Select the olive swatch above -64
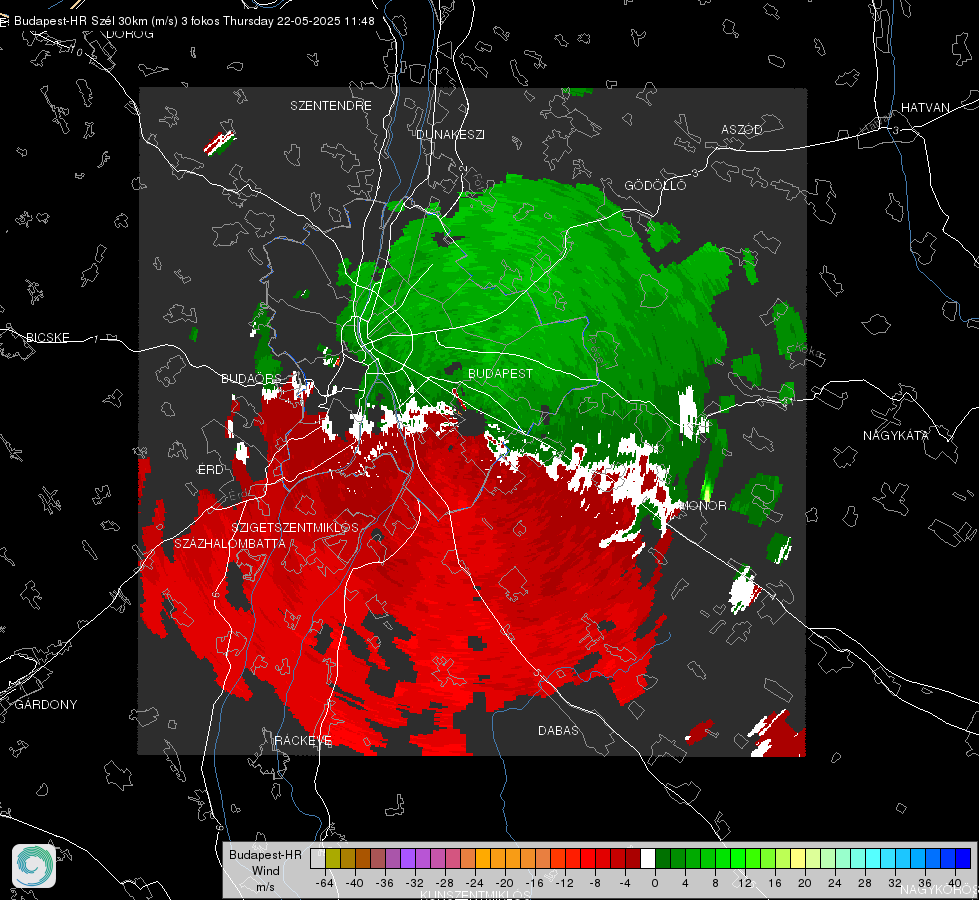This screenshot has width=979, height=900. 333,858
